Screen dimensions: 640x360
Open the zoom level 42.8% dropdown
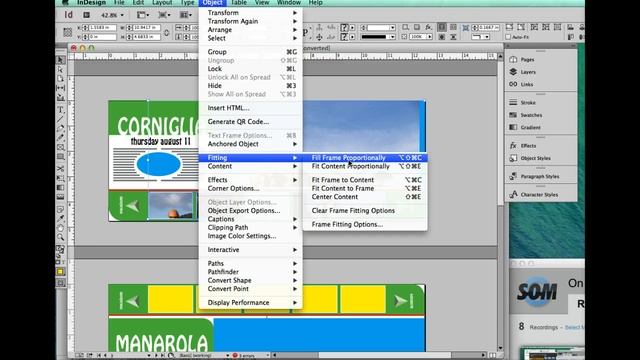pyautogui.click(x=112, y=15)
